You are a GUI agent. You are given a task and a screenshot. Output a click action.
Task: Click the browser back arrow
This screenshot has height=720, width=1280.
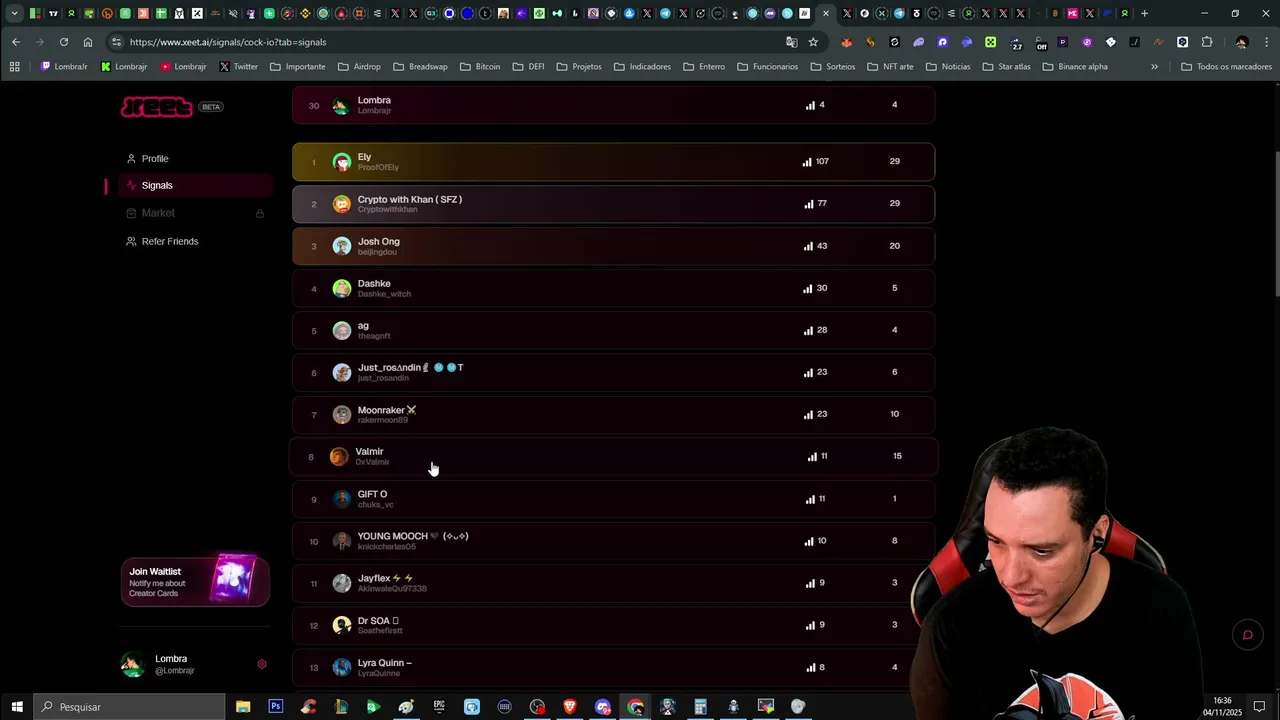16,42
